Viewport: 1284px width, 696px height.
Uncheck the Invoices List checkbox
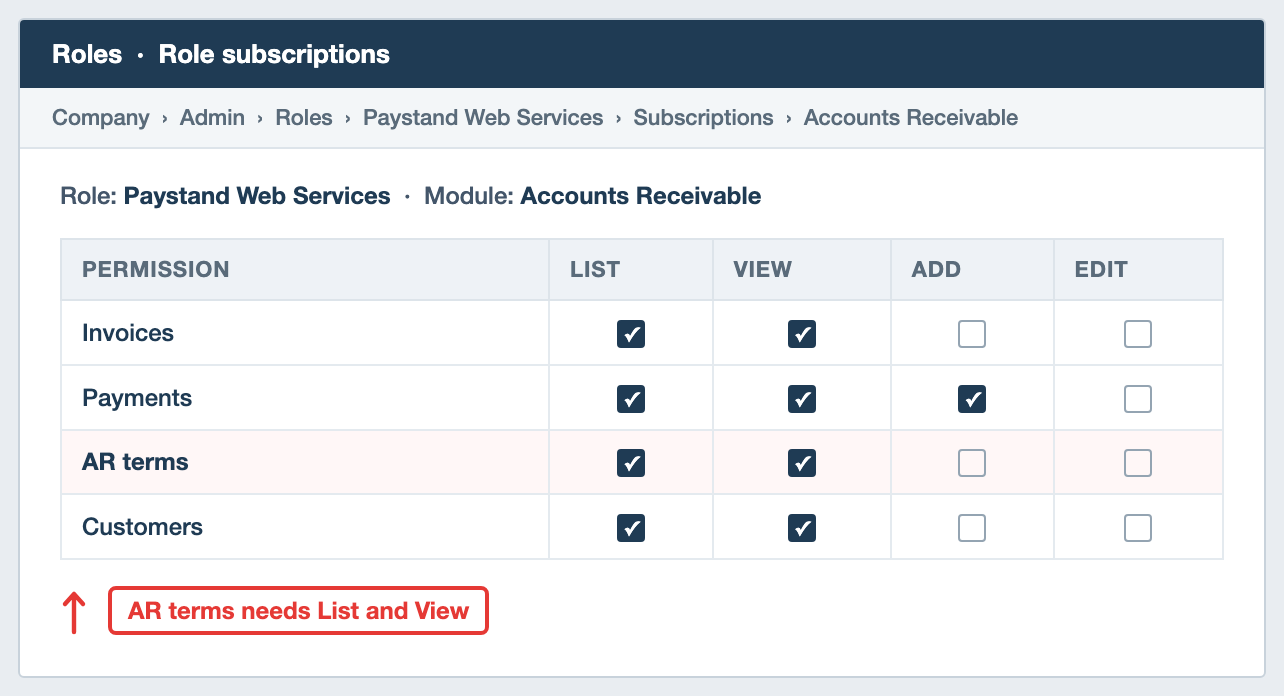tap(631, 334)
